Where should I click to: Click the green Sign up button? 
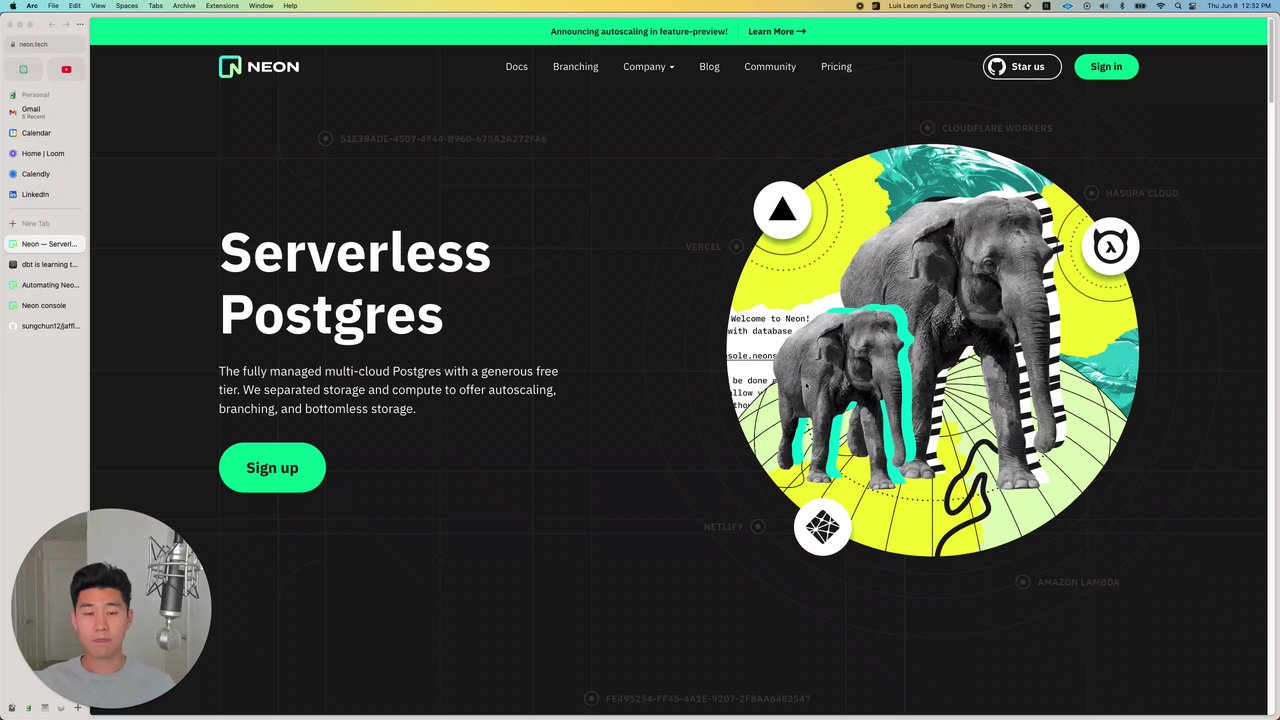tap(272, 468)
